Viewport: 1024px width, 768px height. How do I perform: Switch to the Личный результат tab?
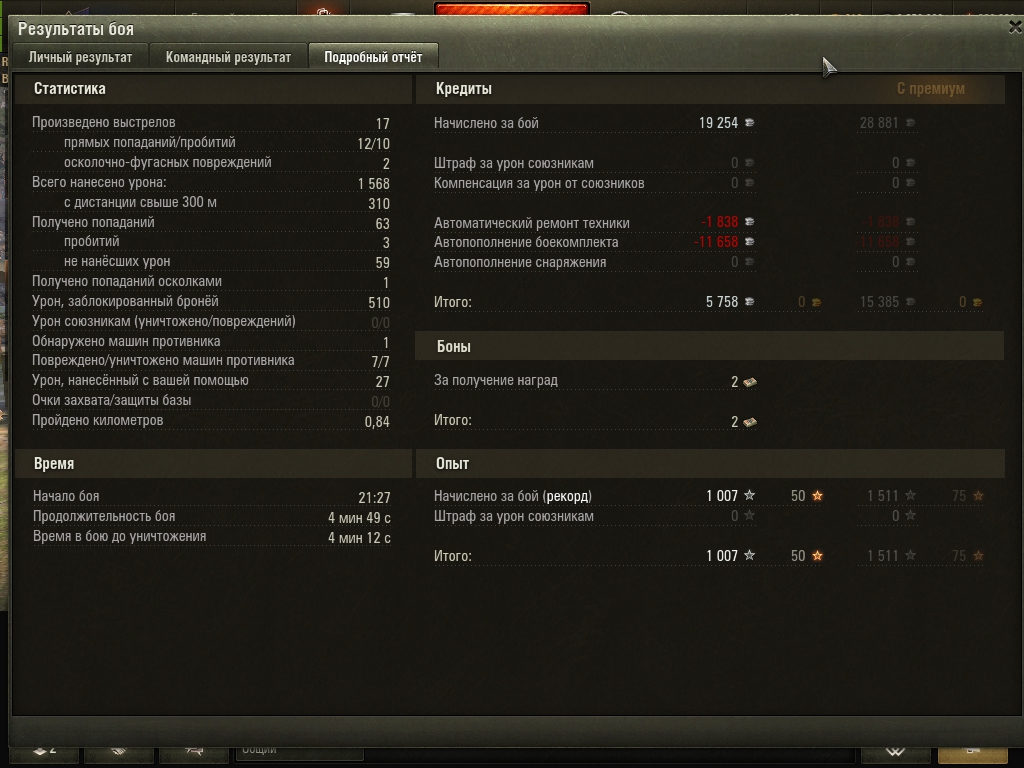coord(80,57)
